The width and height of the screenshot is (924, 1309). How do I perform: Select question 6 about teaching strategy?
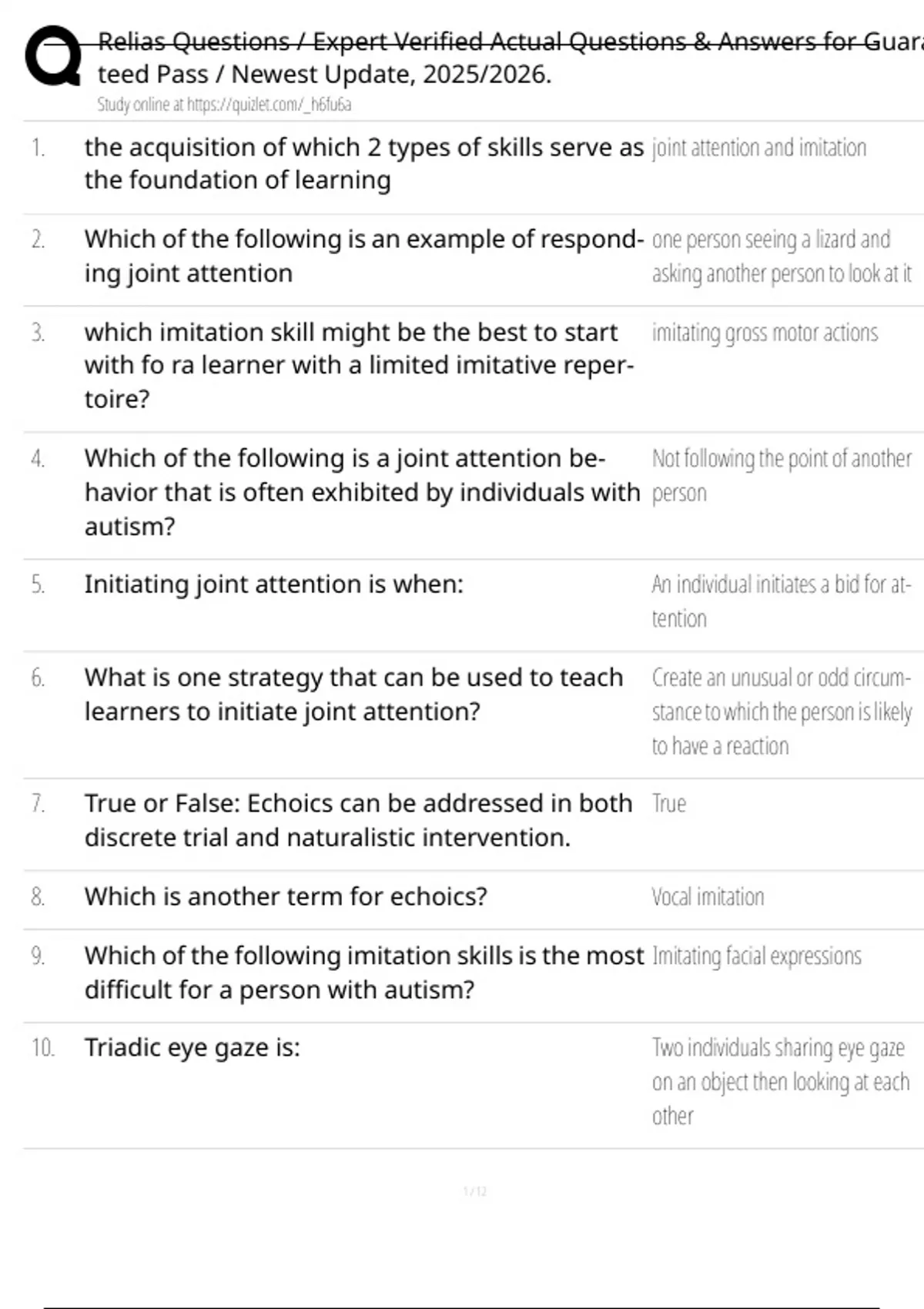pyautogui.click(x=354, y=695)
